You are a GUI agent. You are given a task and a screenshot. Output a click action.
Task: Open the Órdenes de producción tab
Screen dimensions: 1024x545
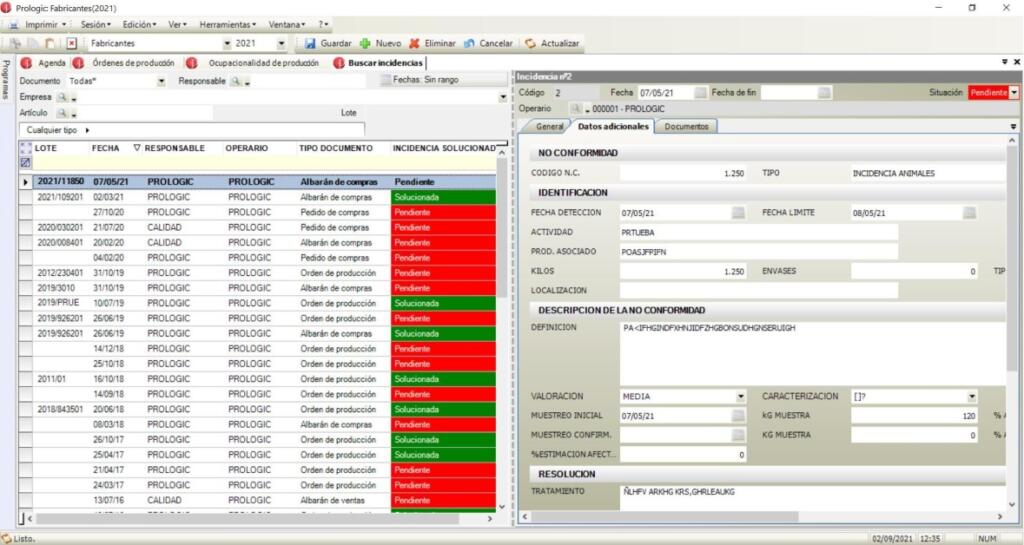pos(133,63)
